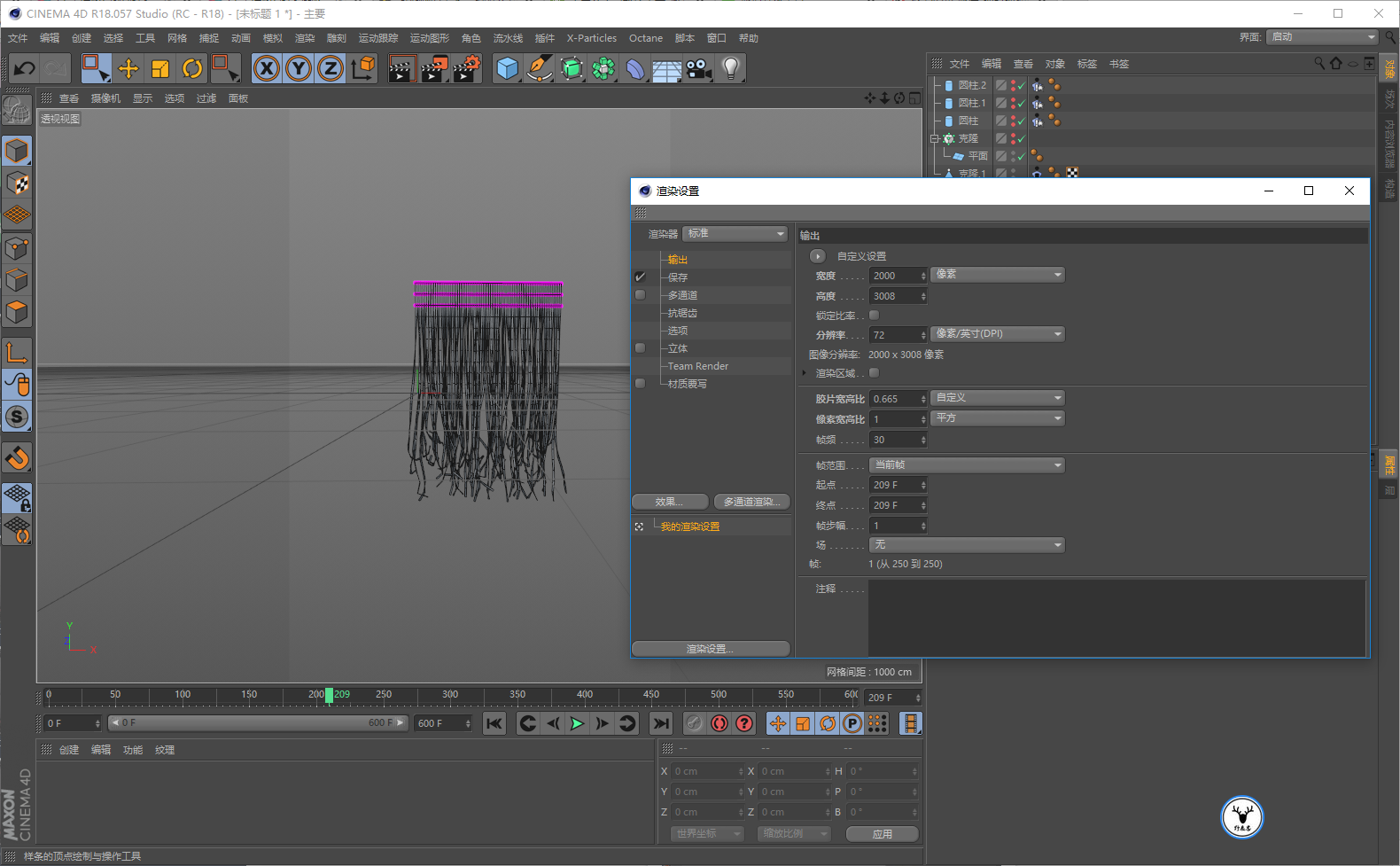
Task: Toggle visibility dots of 圆柱.1 object
Action: pos(1013,104)
